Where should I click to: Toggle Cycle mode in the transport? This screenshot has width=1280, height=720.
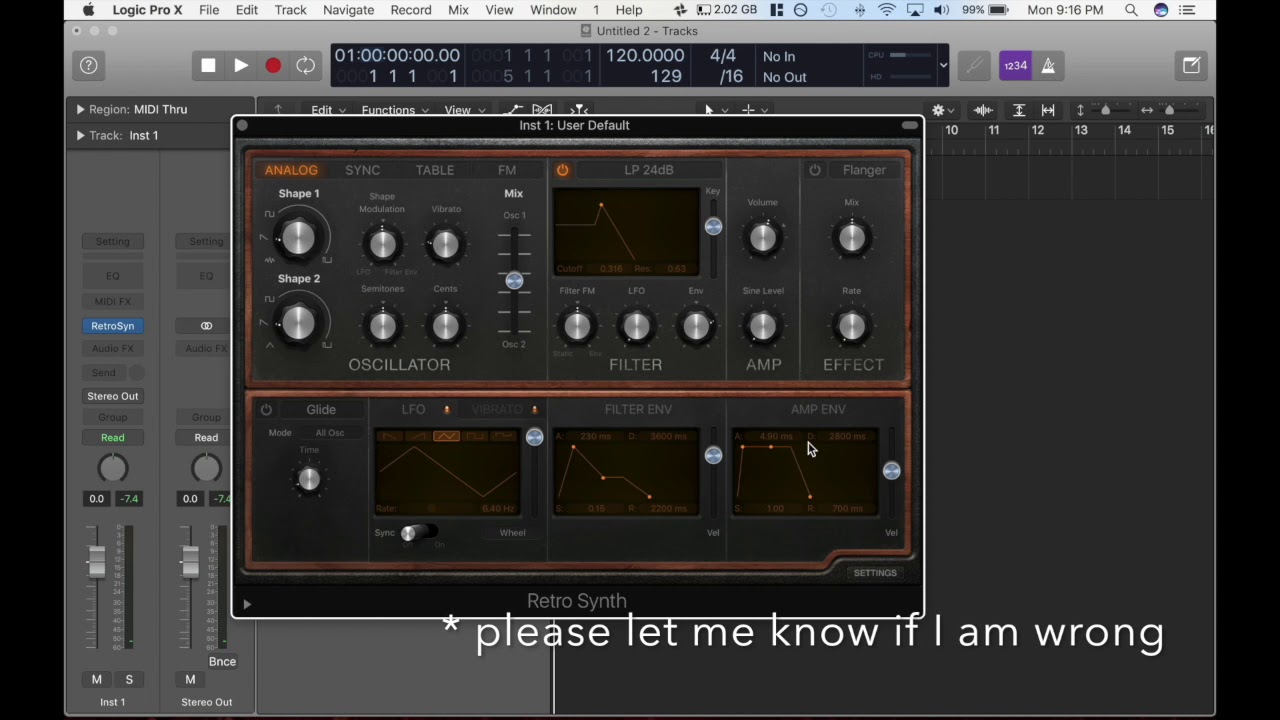(x=305, y=65)
